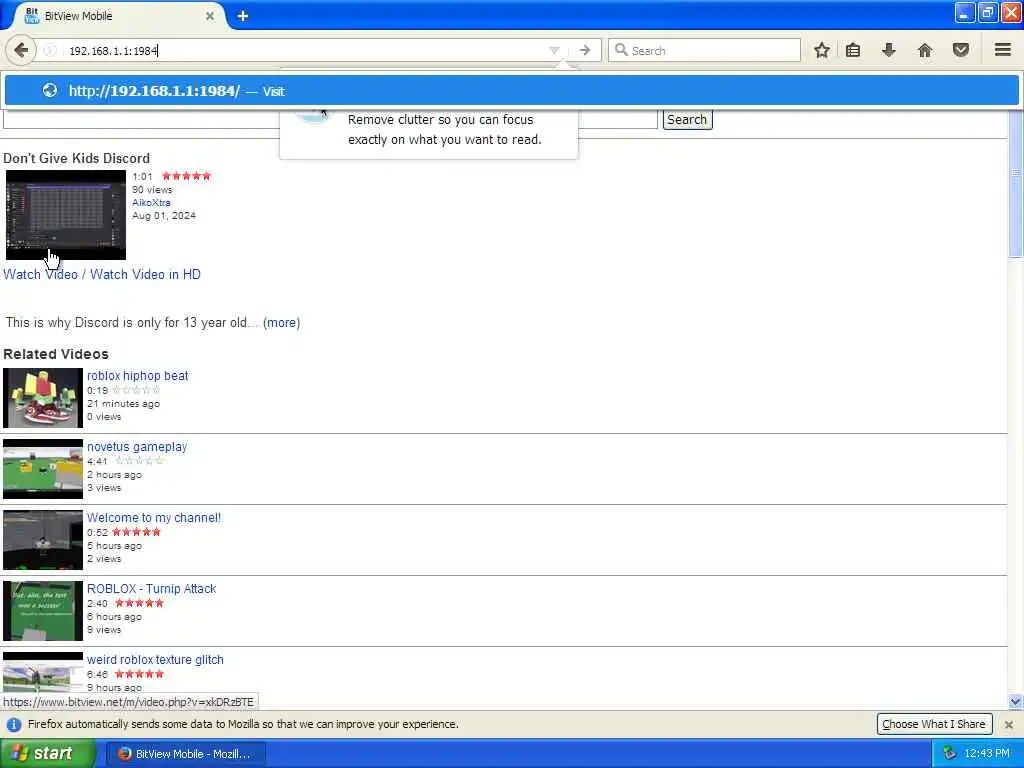Viewport: 1024px width, 768px height.
Task: Click the "21 minutes ago" text
Action: (123, 404)
